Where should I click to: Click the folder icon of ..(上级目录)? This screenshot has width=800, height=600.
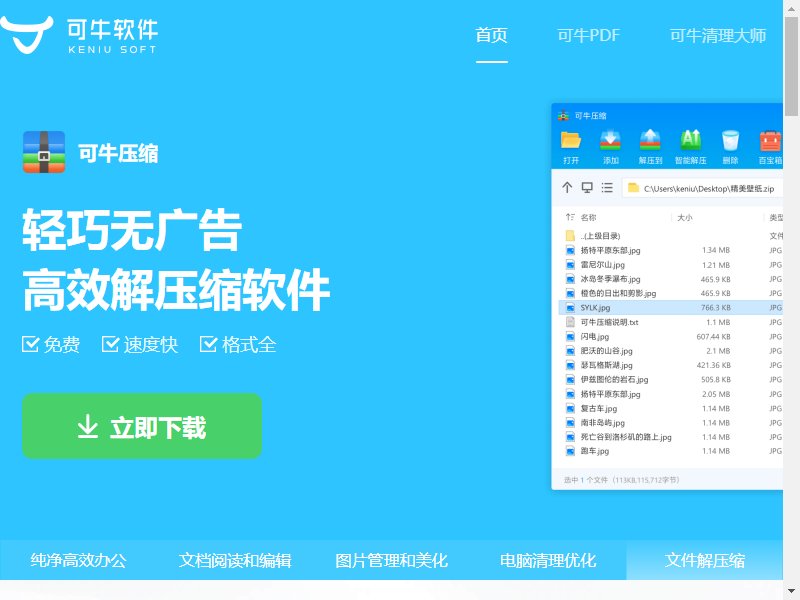(x=570, y=236)
